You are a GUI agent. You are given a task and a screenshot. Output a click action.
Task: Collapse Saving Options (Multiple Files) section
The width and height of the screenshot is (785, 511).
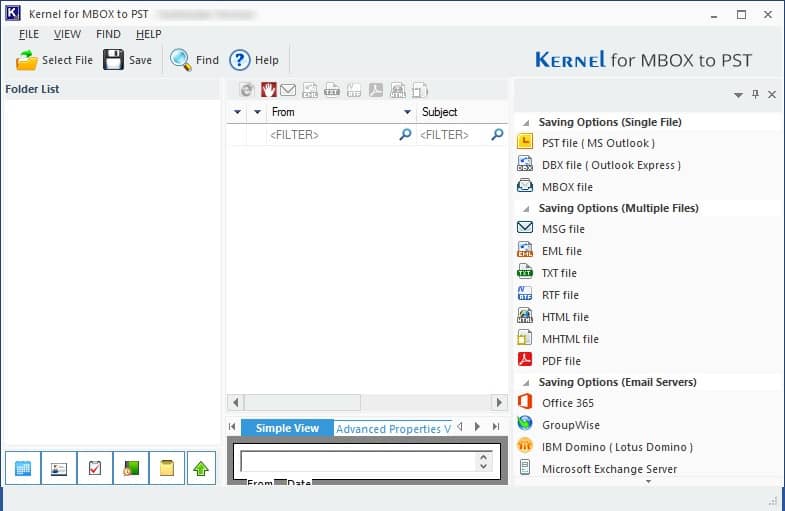[526, 209]
